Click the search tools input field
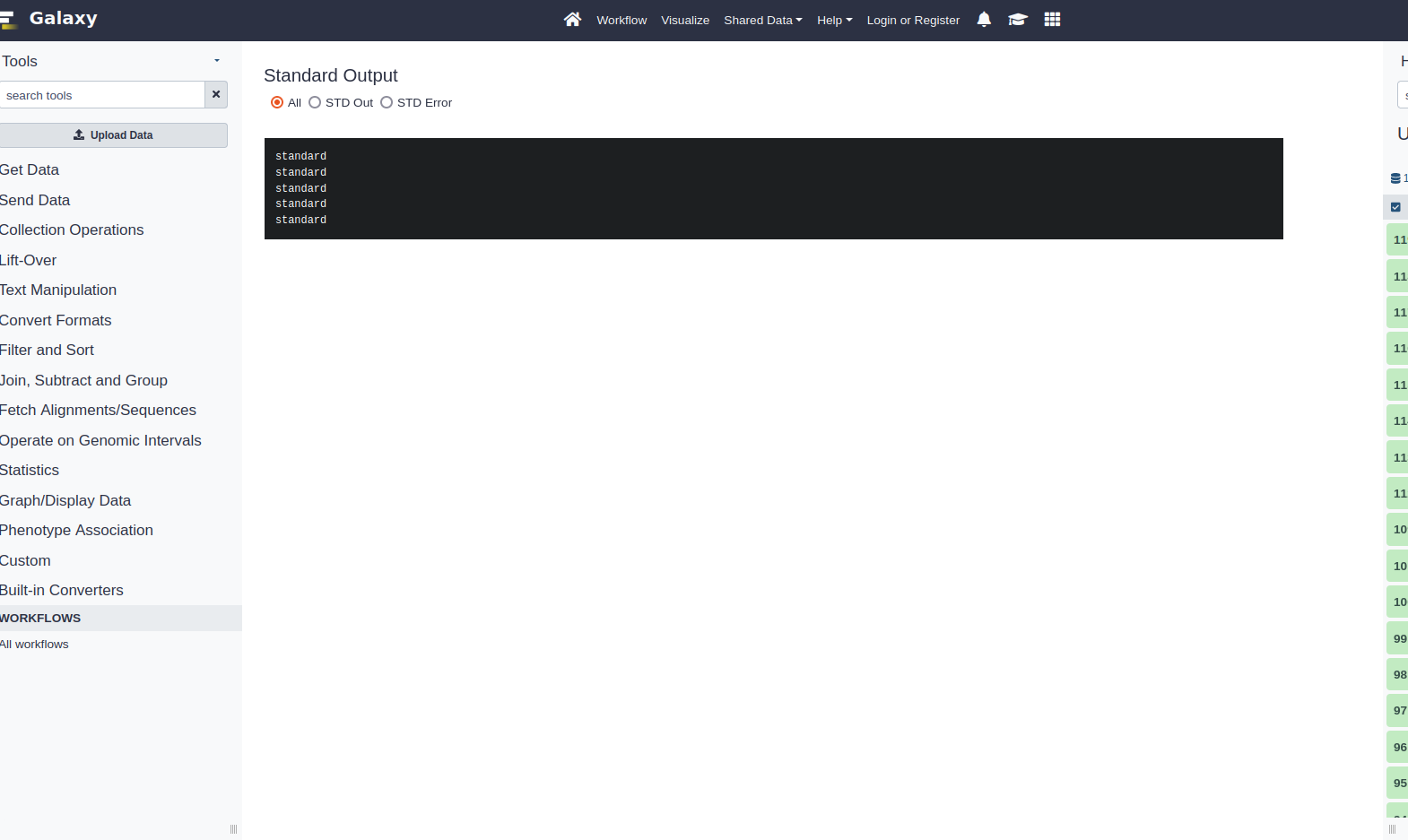The height and width of the screenshot is (840, 1408). [100, 95]
